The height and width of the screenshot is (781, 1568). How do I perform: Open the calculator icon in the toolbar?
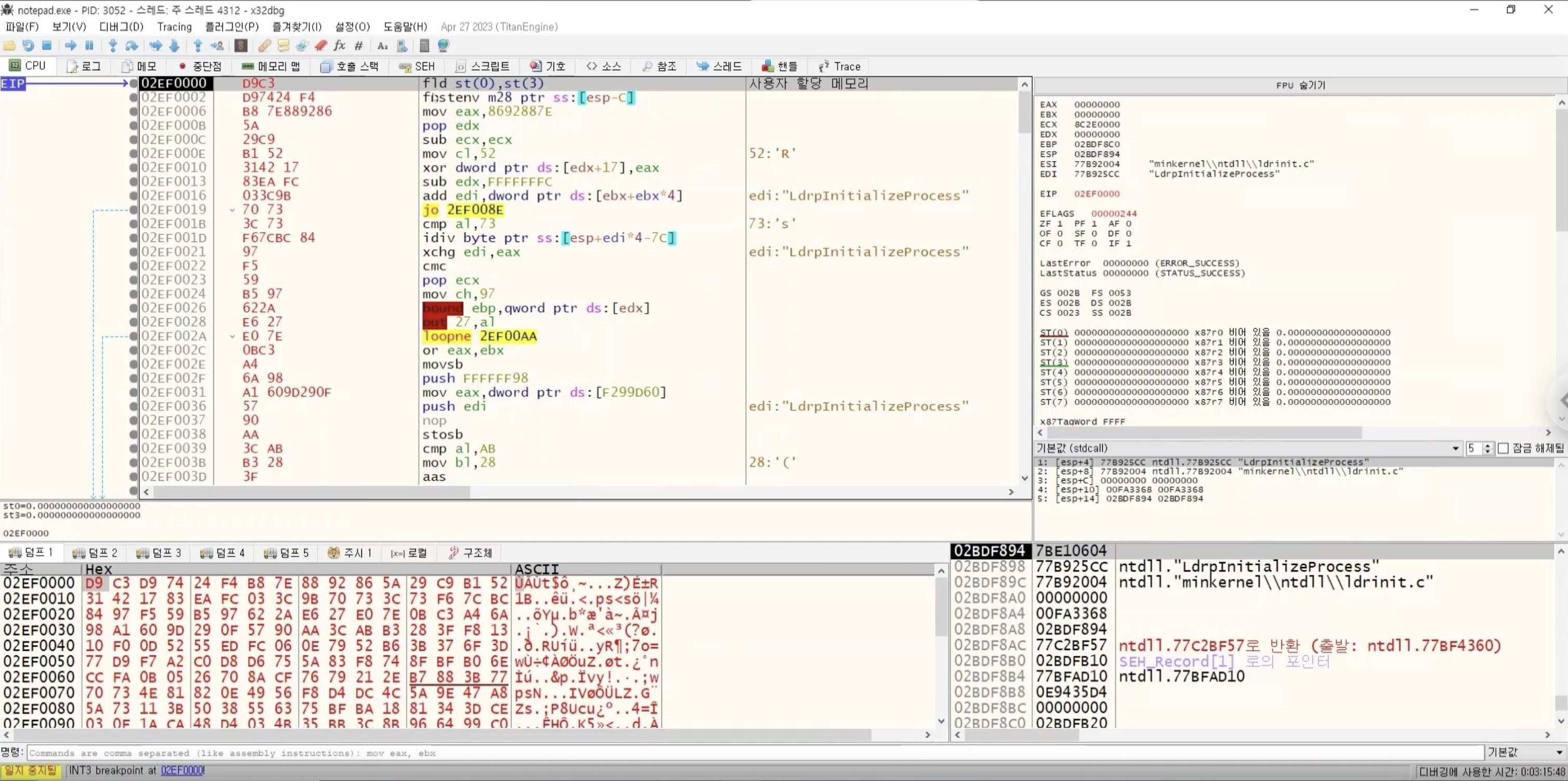[x=424, y=46]
